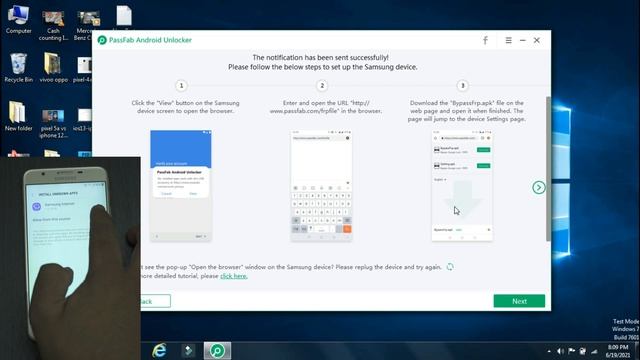Click the step 1 phone illustration
This screenshot has width=640, height=360.
pos(181,186)
